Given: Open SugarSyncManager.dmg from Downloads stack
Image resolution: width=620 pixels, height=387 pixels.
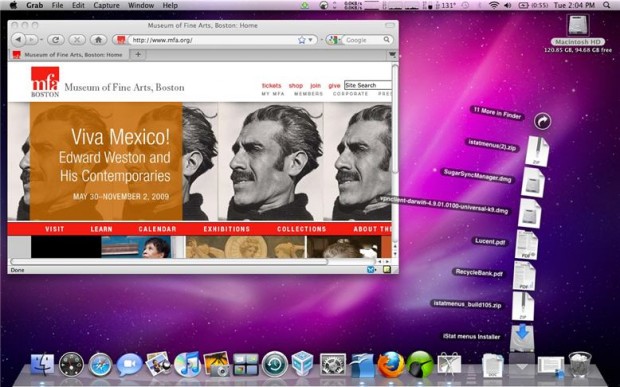Looking at the screenshot, I should (x=533, y=182).
